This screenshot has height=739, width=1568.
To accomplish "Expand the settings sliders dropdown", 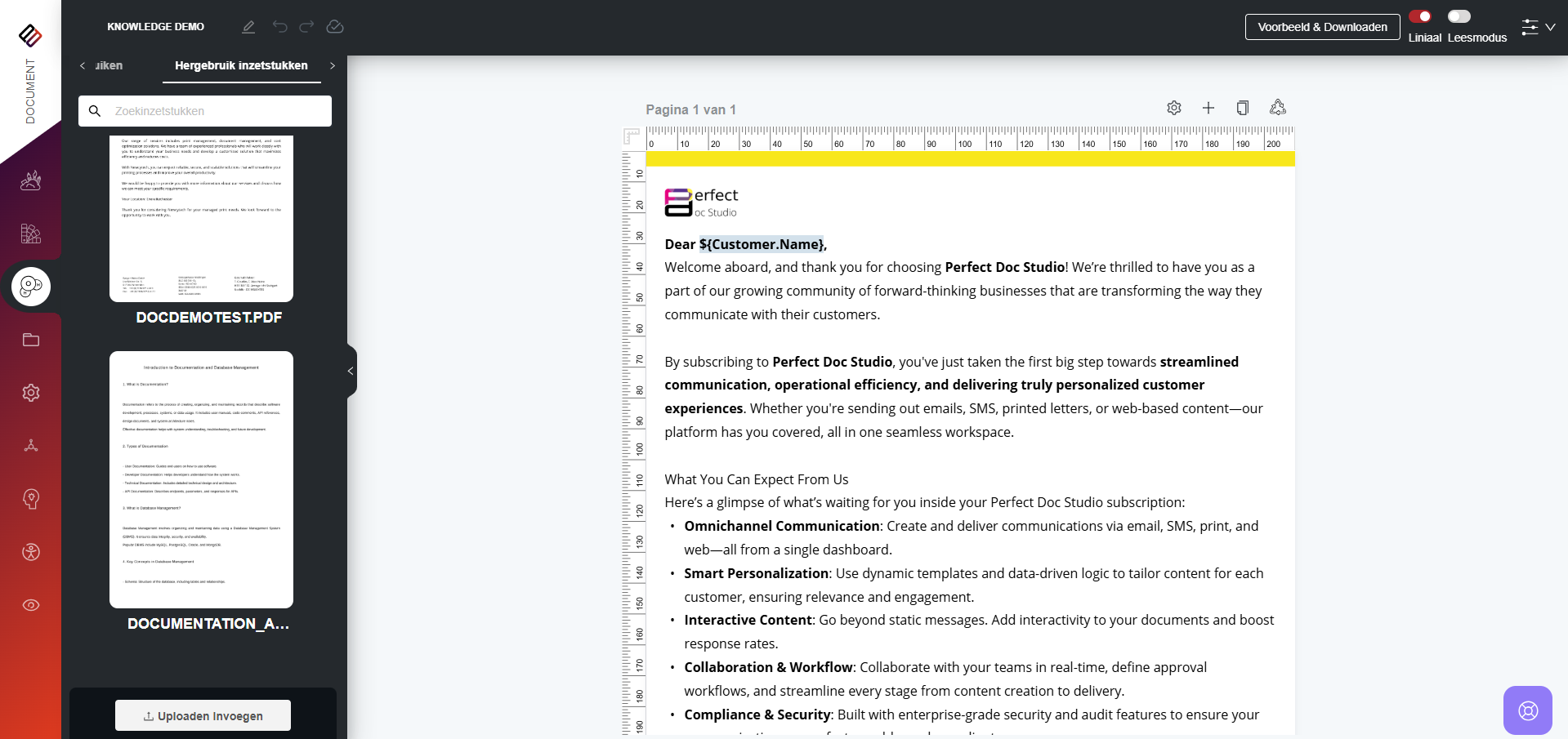I will [1538, 27].
